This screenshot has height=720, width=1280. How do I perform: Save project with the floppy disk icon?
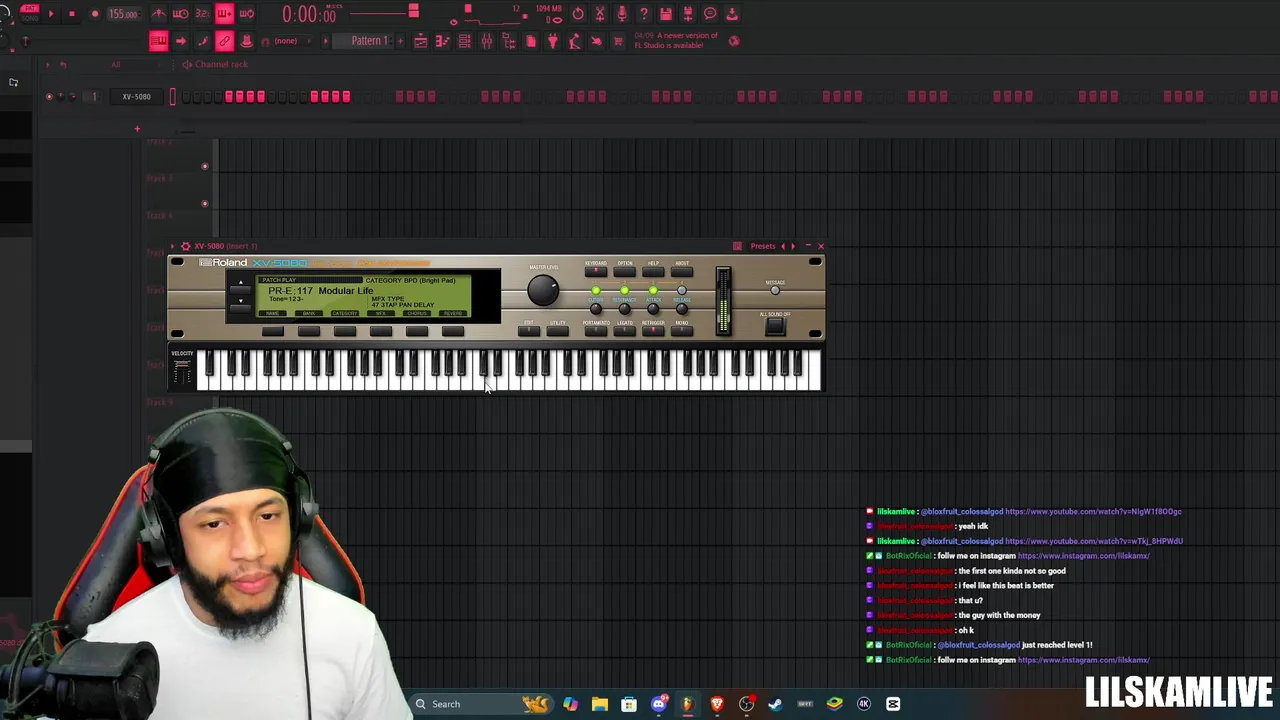pyautogui.click(x=666, y=14)
